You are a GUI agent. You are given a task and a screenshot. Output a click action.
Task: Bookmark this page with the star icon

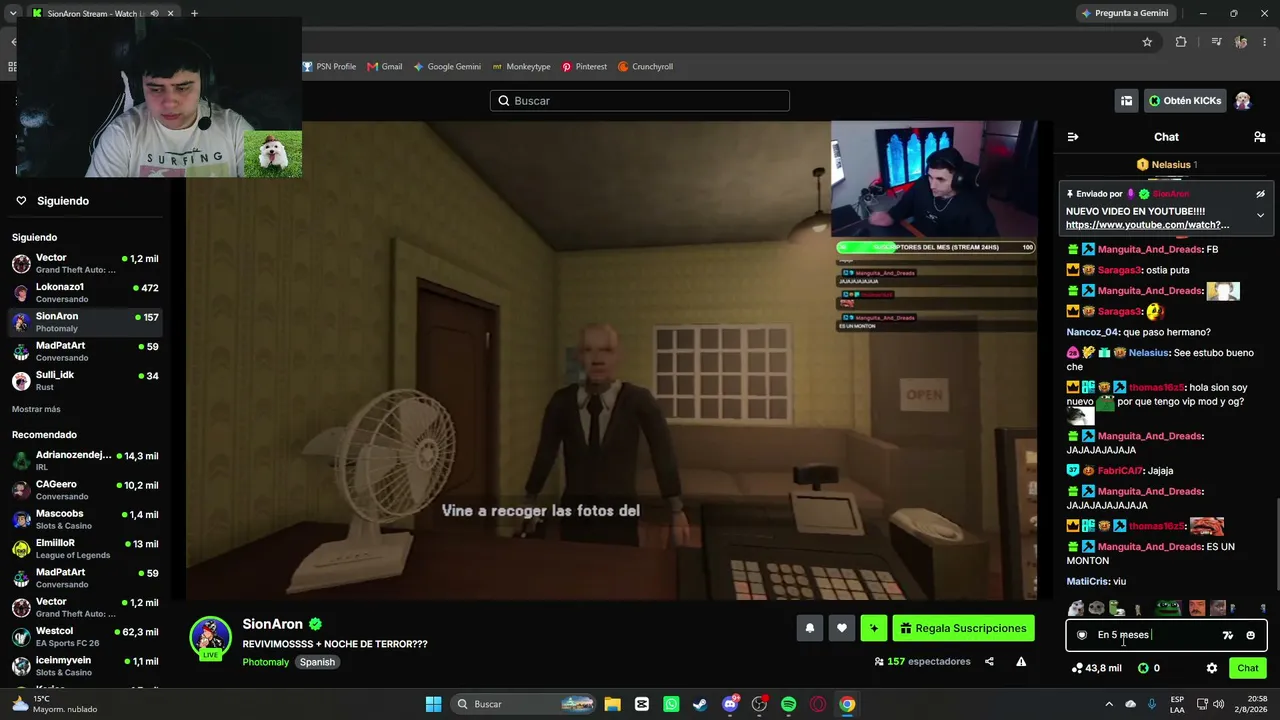point(1147,42)
